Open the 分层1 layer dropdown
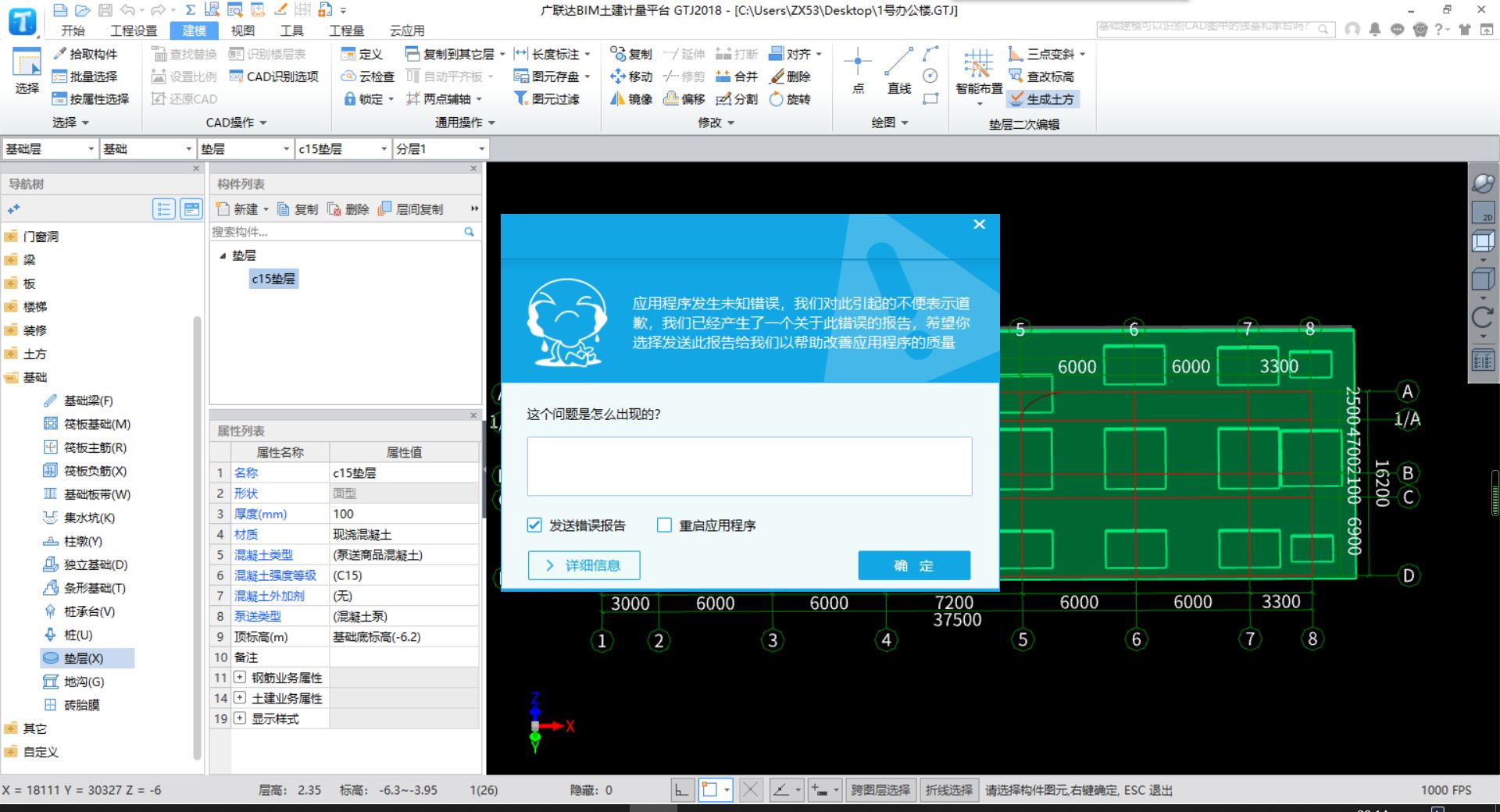Viewport: 1500px width, 812px height. (440, 148)
